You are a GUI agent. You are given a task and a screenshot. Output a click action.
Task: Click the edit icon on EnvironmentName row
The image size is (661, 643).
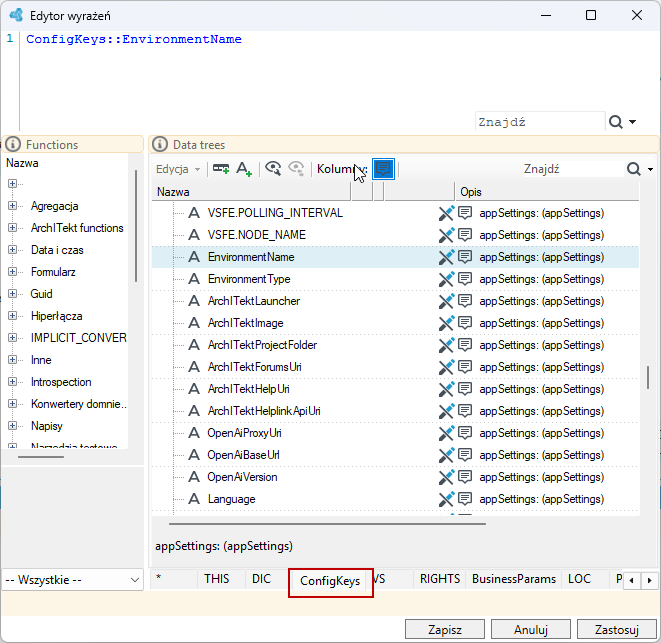click(446, 257)
